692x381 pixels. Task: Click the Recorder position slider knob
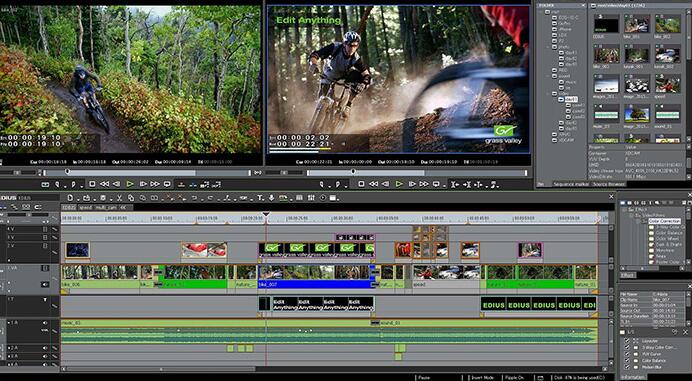[x=353, y=171]
